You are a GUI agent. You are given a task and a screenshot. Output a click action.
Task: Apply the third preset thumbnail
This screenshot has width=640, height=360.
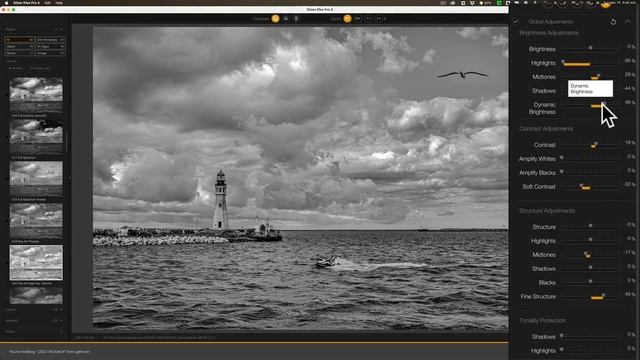[36, 178]
